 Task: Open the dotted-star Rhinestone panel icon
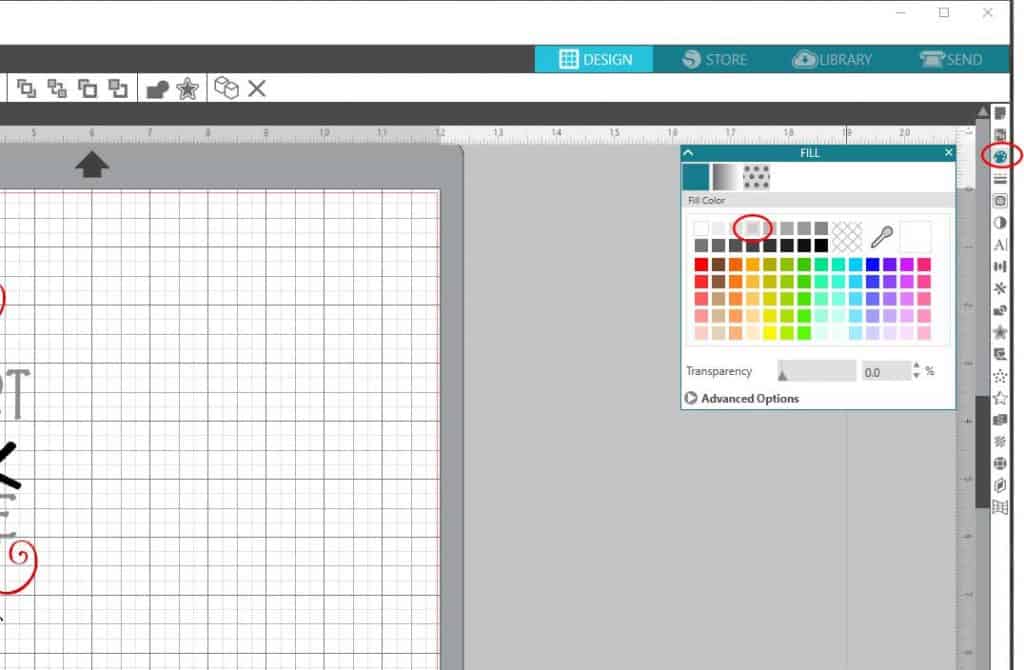tap(1000, 376)
